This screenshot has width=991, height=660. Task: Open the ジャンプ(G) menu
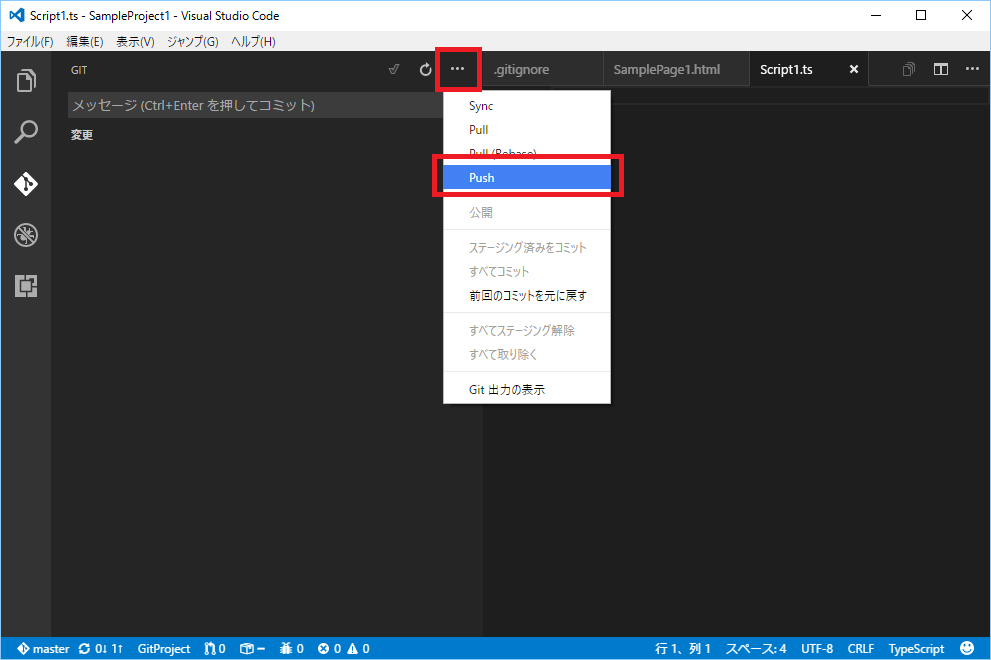(x=193, y=42)
